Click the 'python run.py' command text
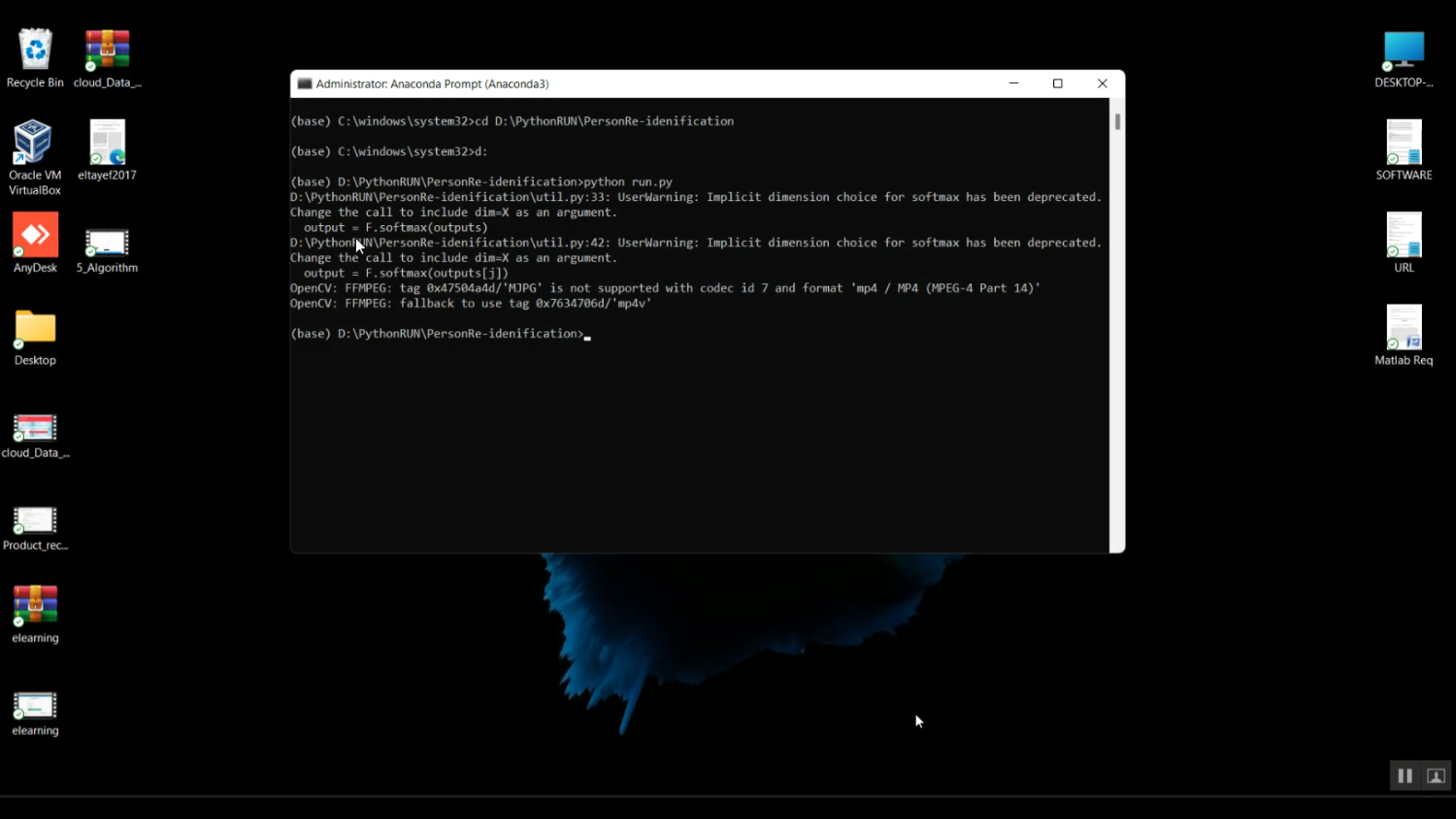 628,182
